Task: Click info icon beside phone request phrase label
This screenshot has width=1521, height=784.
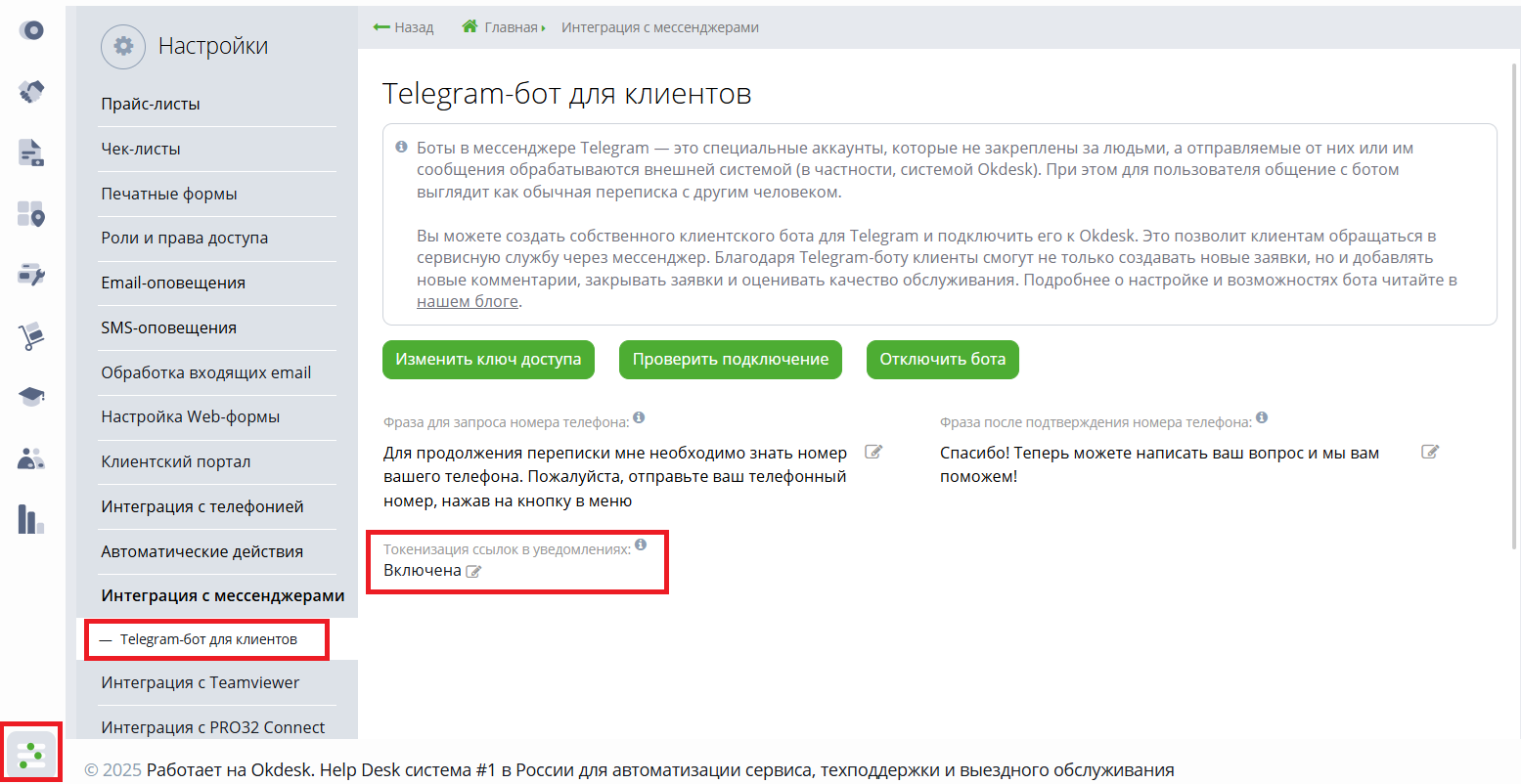Action: click(x=639, y=417)
